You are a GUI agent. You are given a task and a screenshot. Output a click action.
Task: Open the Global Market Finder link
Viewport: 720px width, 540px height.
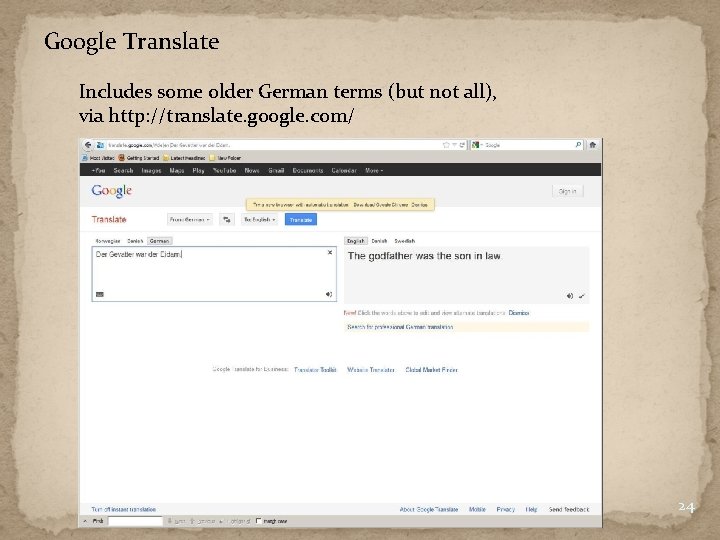click(x=431, y=370)
